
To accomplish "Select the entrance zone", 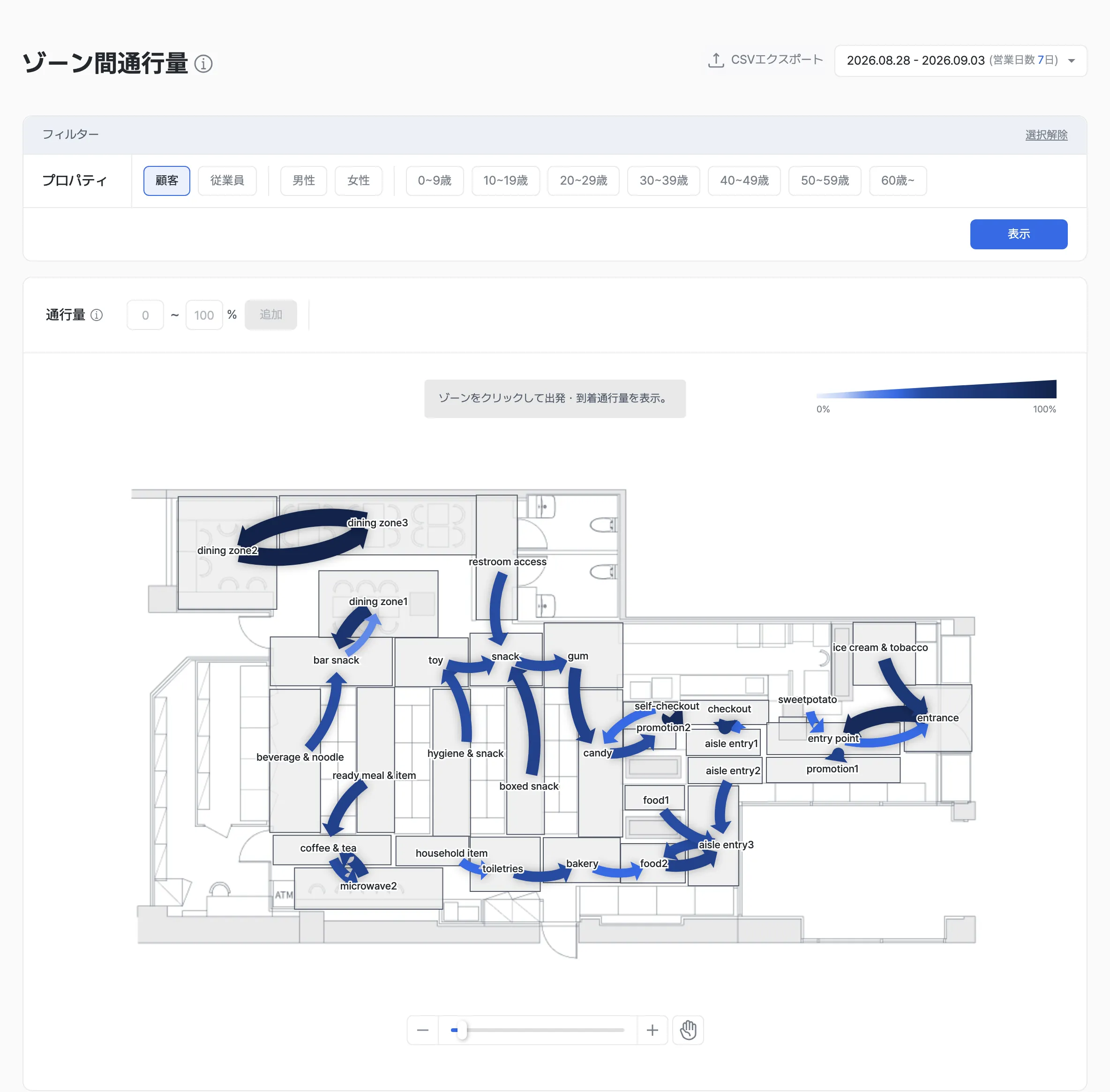I will click(938, 718).
